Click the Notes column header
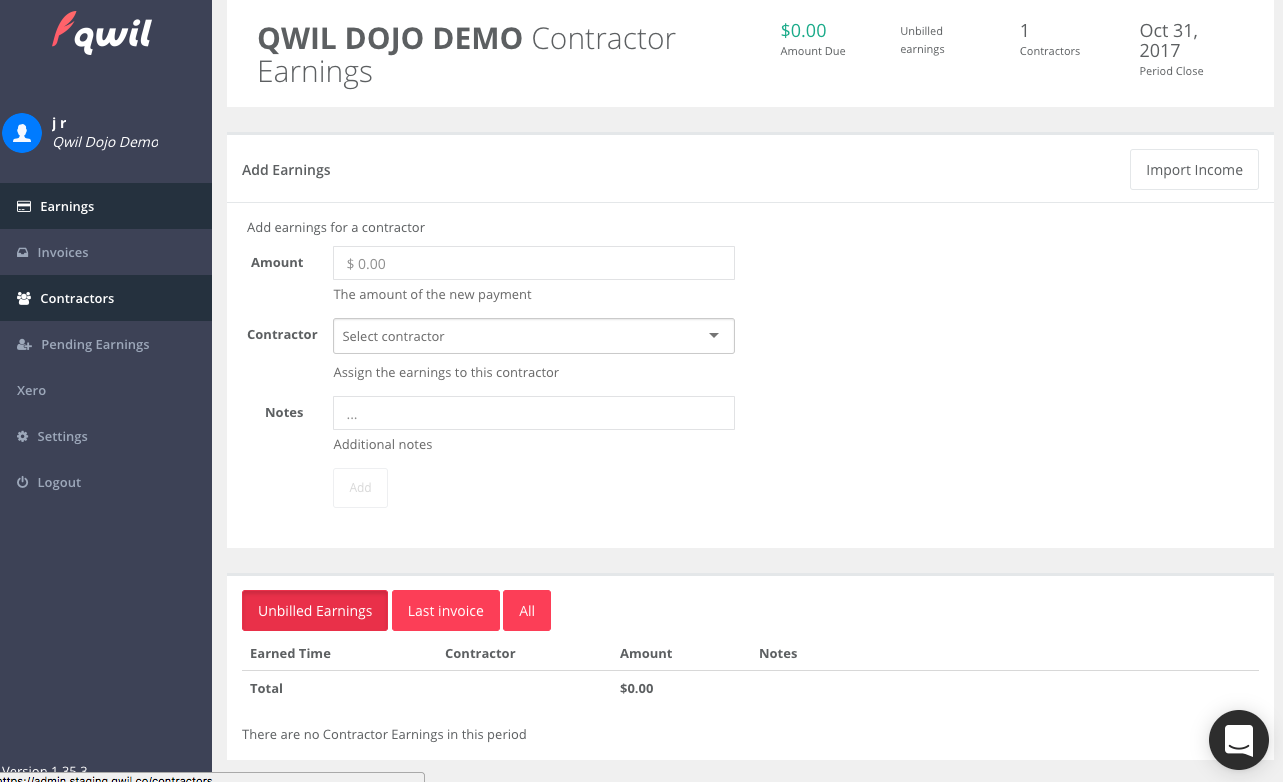This screenshot has width=1283, height=782. point(778,653)
